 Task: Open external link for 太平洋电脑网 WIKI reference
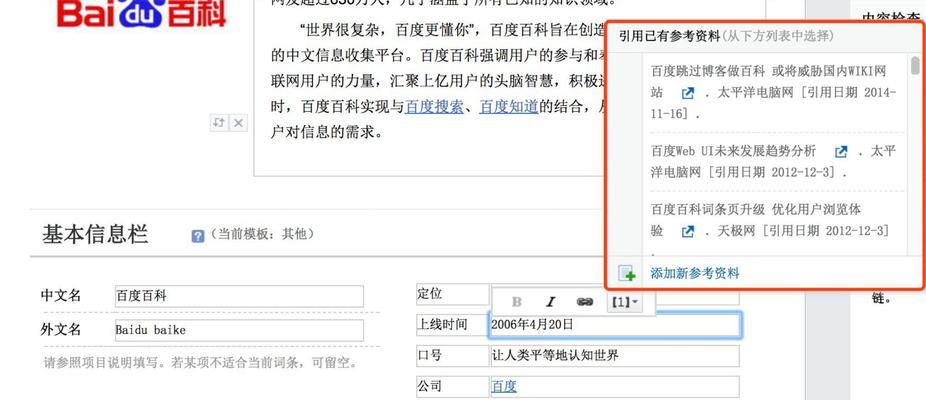(x=688, y=93)
